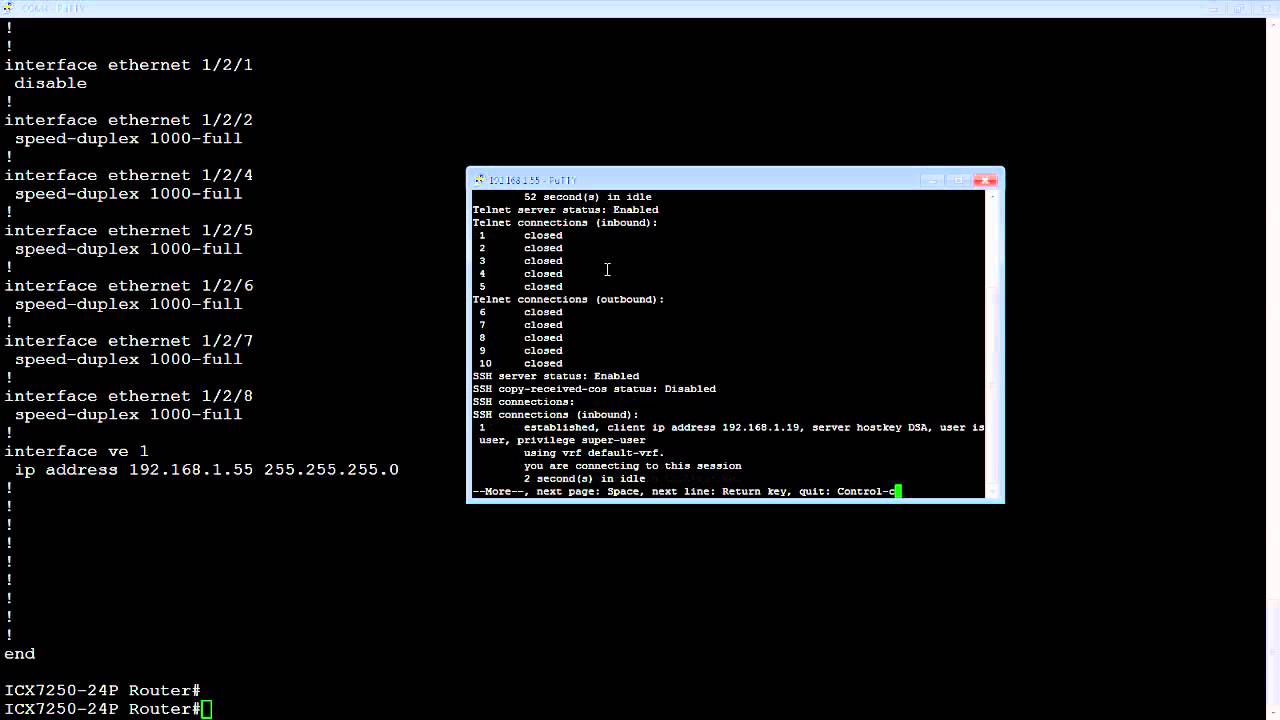This screenshot has width=1280, height=720.
Task: Click the 'established, client ip address 192.168.1.19' line
Action: click(x=731, y=427)
